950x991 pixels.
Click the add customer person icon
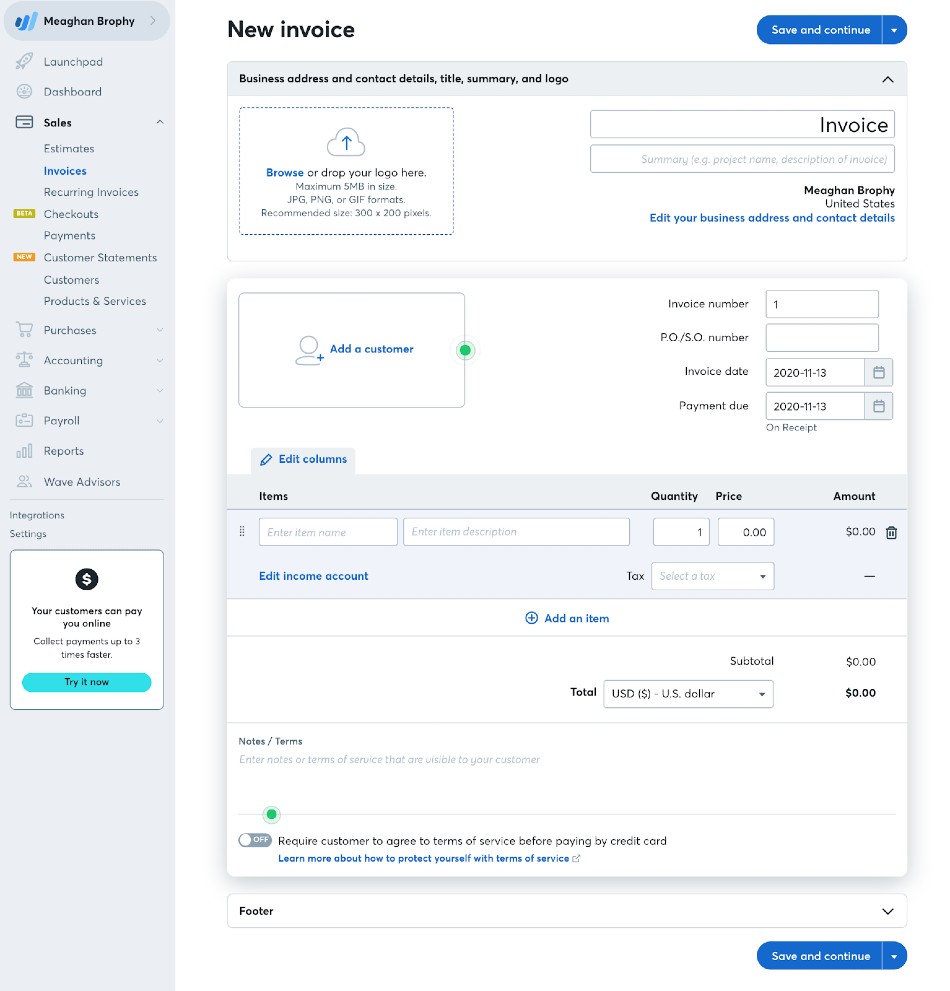[x=309, y=350]
